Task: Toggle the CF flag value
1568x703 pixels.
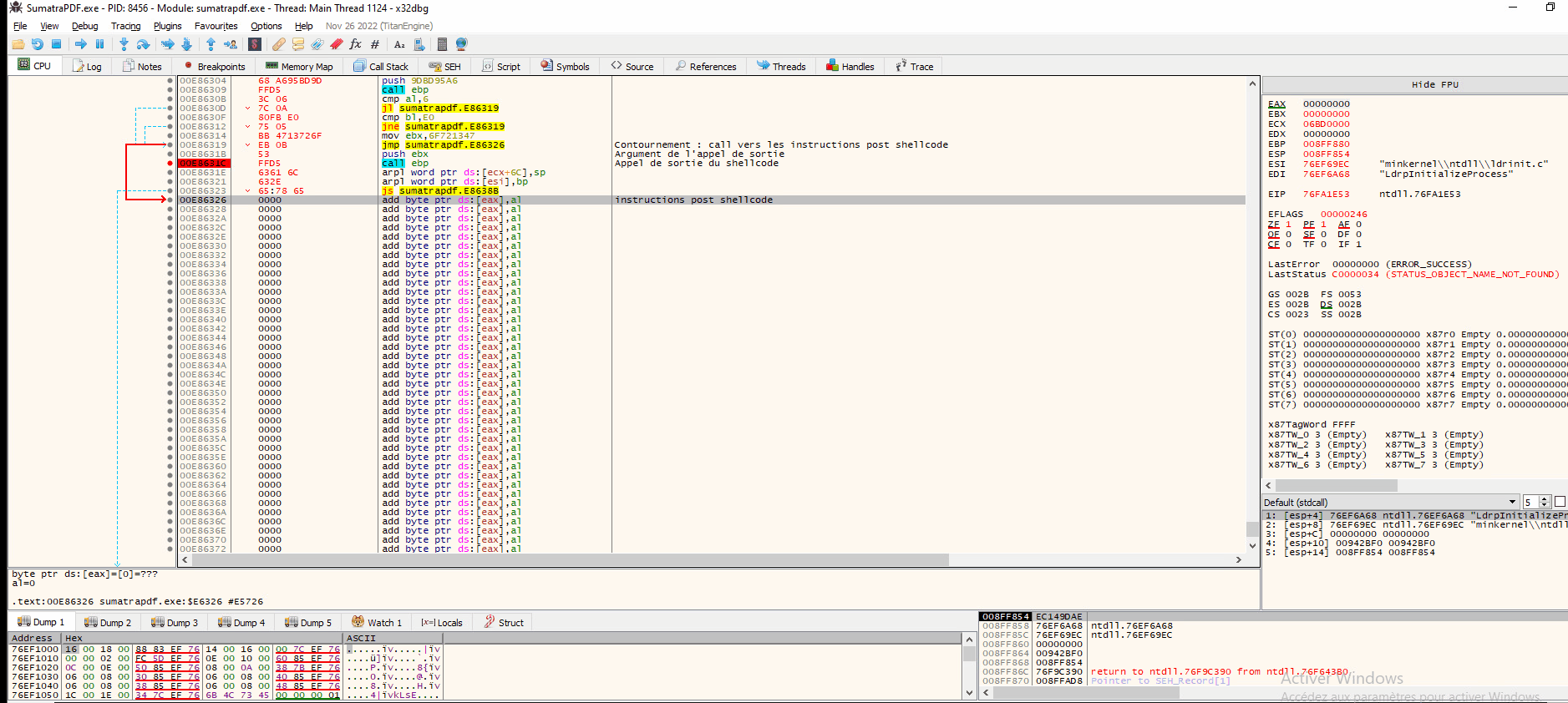Action: 1288,245
